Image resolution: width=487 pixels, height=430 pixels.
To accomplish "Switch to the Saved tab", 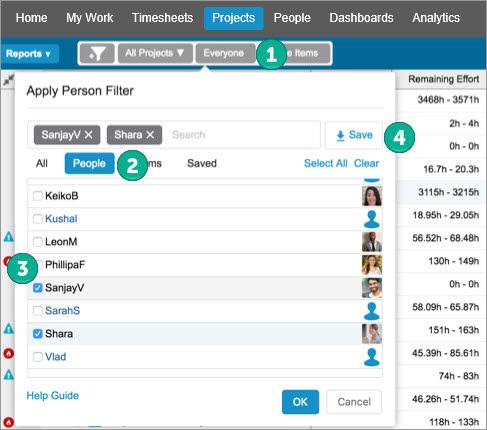I will pos(202,163).
